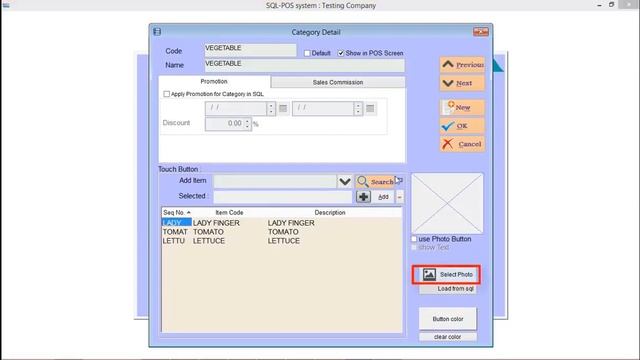The height and width of the screenshot is (360, 640).
Task: Cancel the category changes
Action: coord(462,144)
